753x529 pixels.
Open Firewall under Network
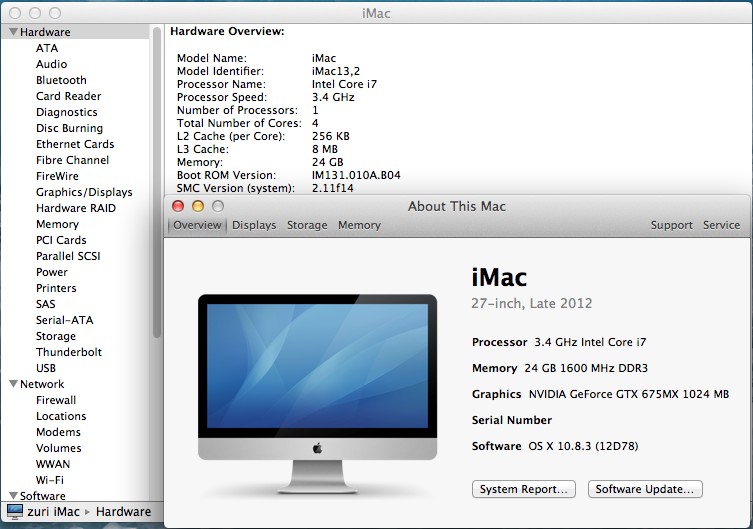56,400
